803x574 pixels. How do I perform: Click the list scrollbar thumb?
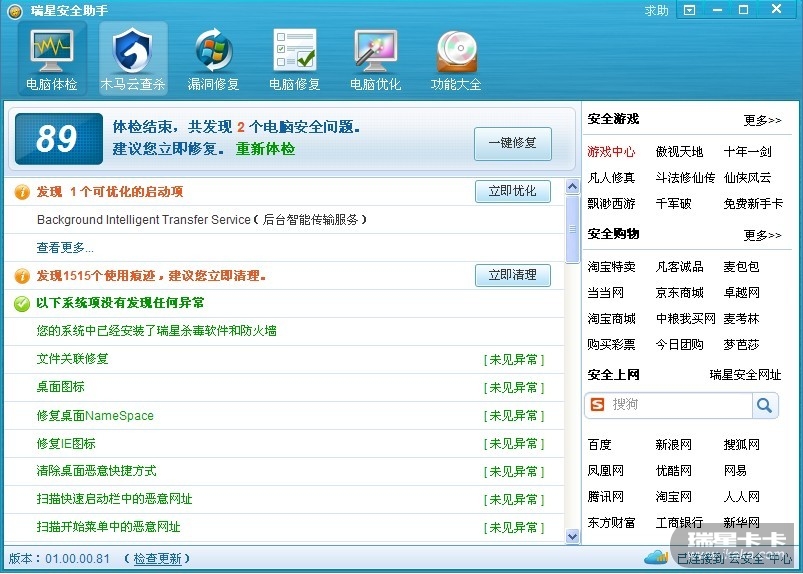[573, 229]
